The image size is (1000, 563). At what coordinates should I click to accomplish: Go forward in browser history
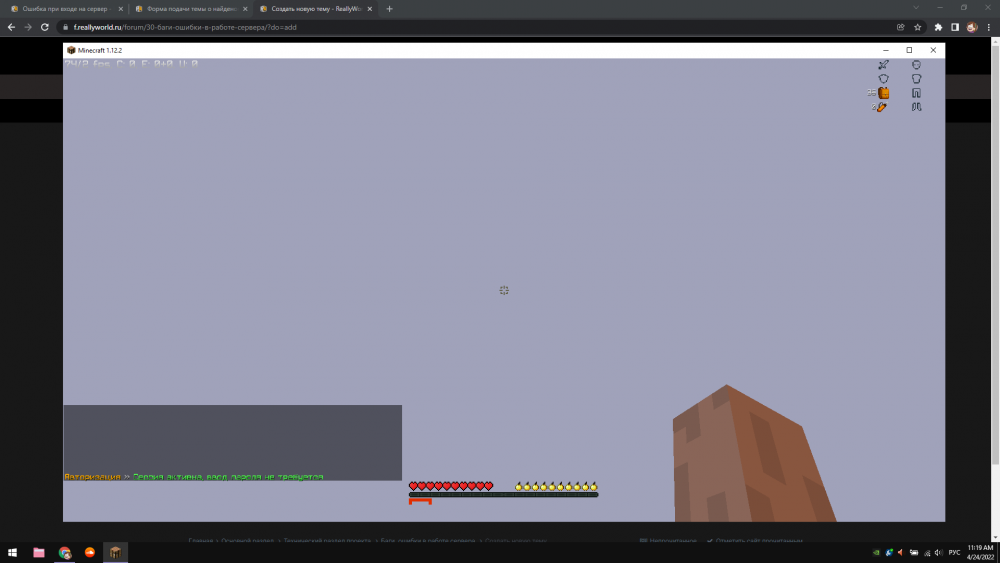pyautogui.click(x=28, y=27)
